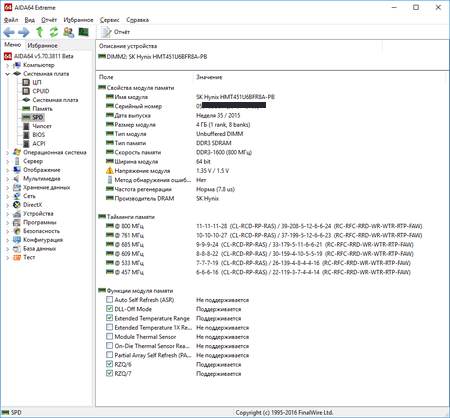Open the Сервис menu

[109, 20]
